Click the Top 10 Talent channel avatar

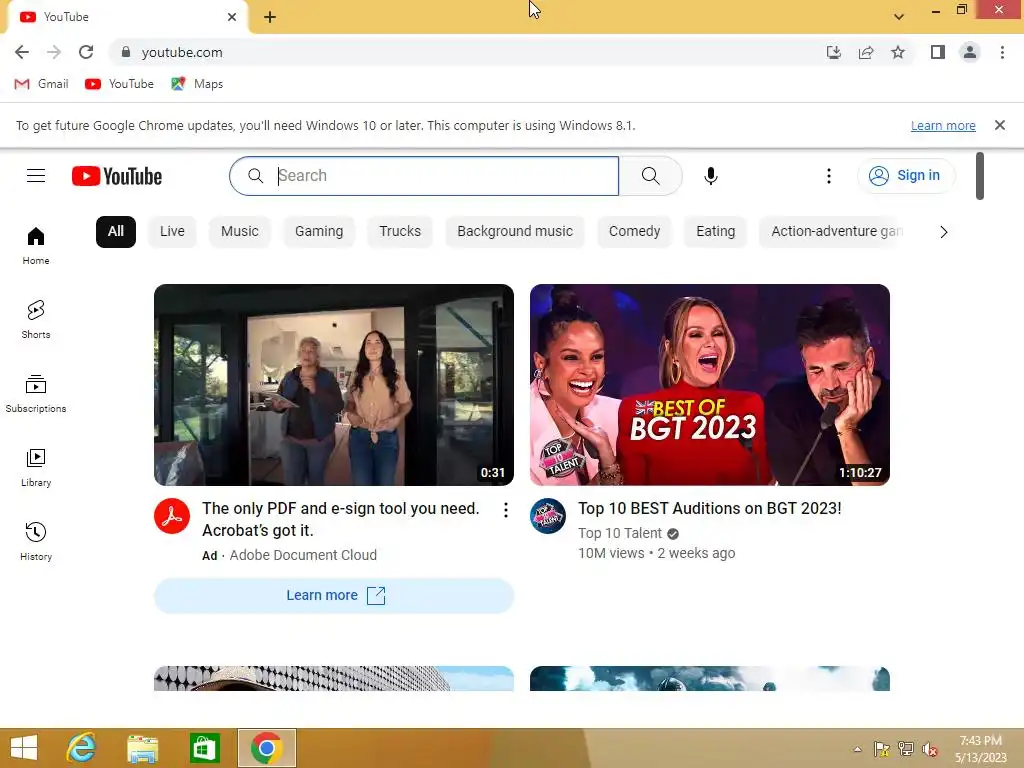(x=548, y=516)
